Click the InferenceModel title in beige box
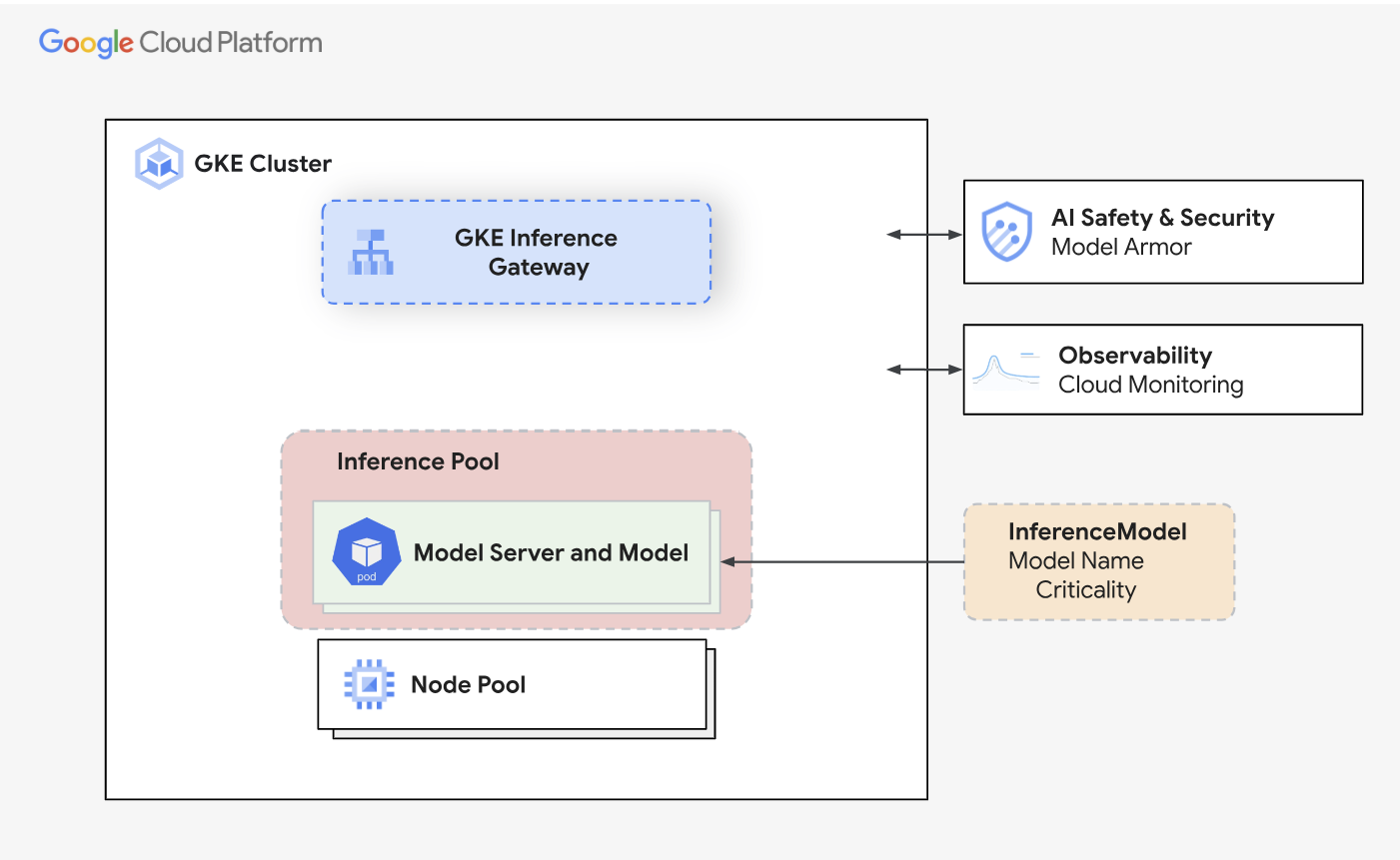This screenshot has height=860, width=1400. pyautogui.click(x=1097, y=531)
